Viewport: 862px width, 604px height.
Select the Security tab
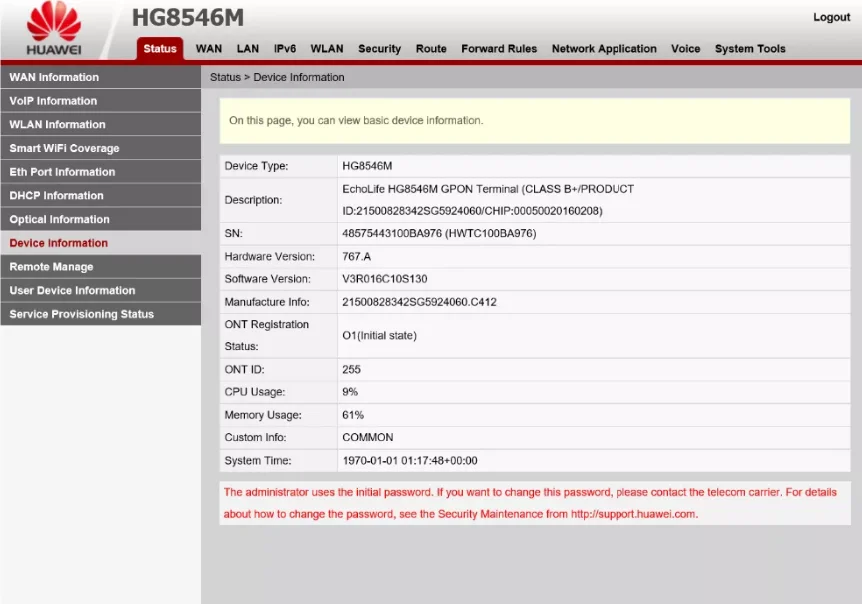click(x=379, y=48)
